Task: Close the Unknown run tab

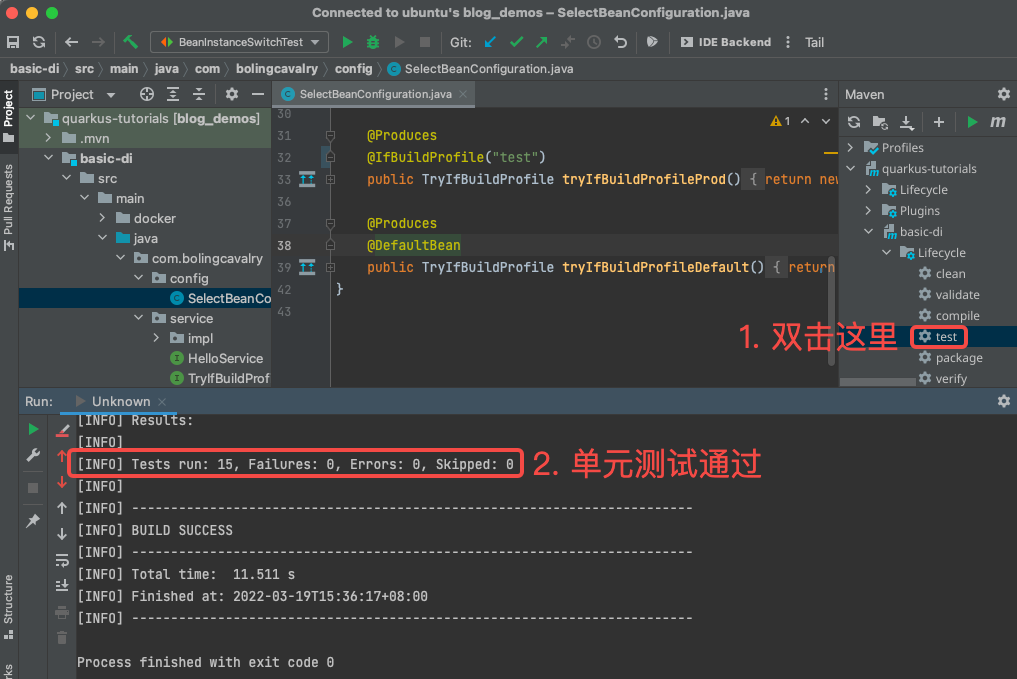Action: (162, 402)
